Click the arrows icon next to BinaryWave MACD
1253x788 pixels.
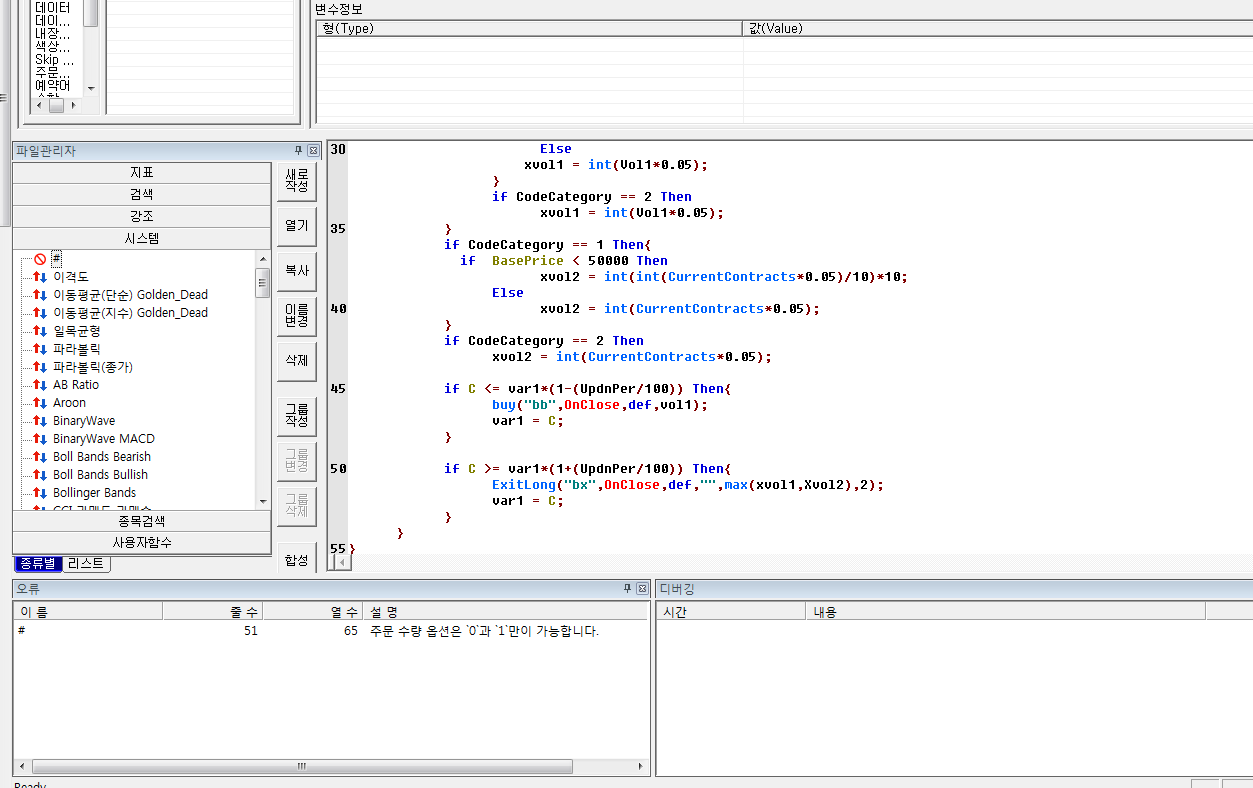40,439
